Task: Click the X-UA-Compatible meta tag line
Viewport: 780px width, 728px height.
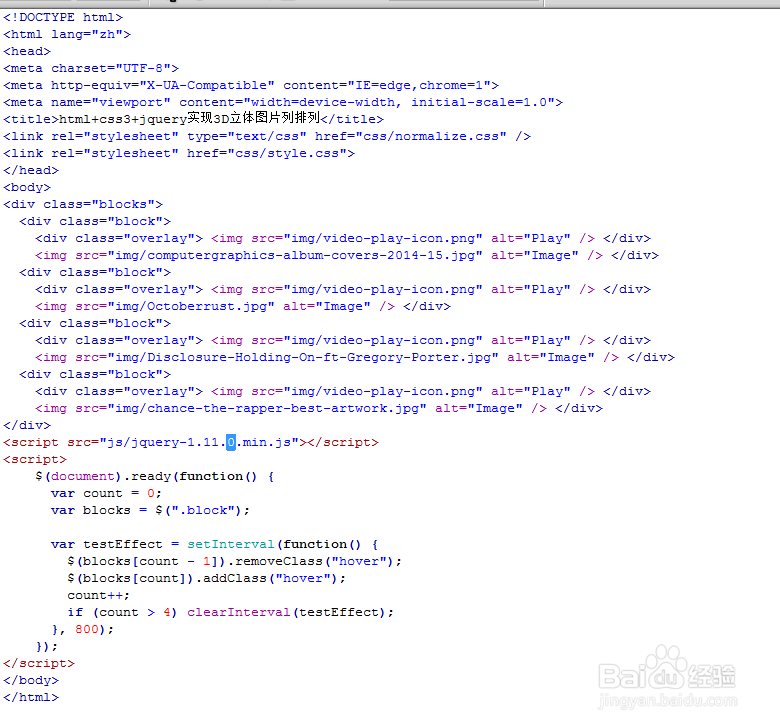Action: pyautogui.click(x=251, y=85)
